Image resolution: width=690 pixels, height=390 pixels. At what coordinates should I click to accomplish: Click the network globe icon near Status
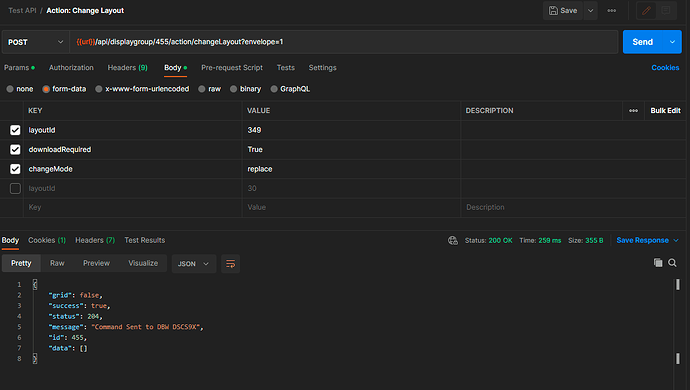point(452,240)
